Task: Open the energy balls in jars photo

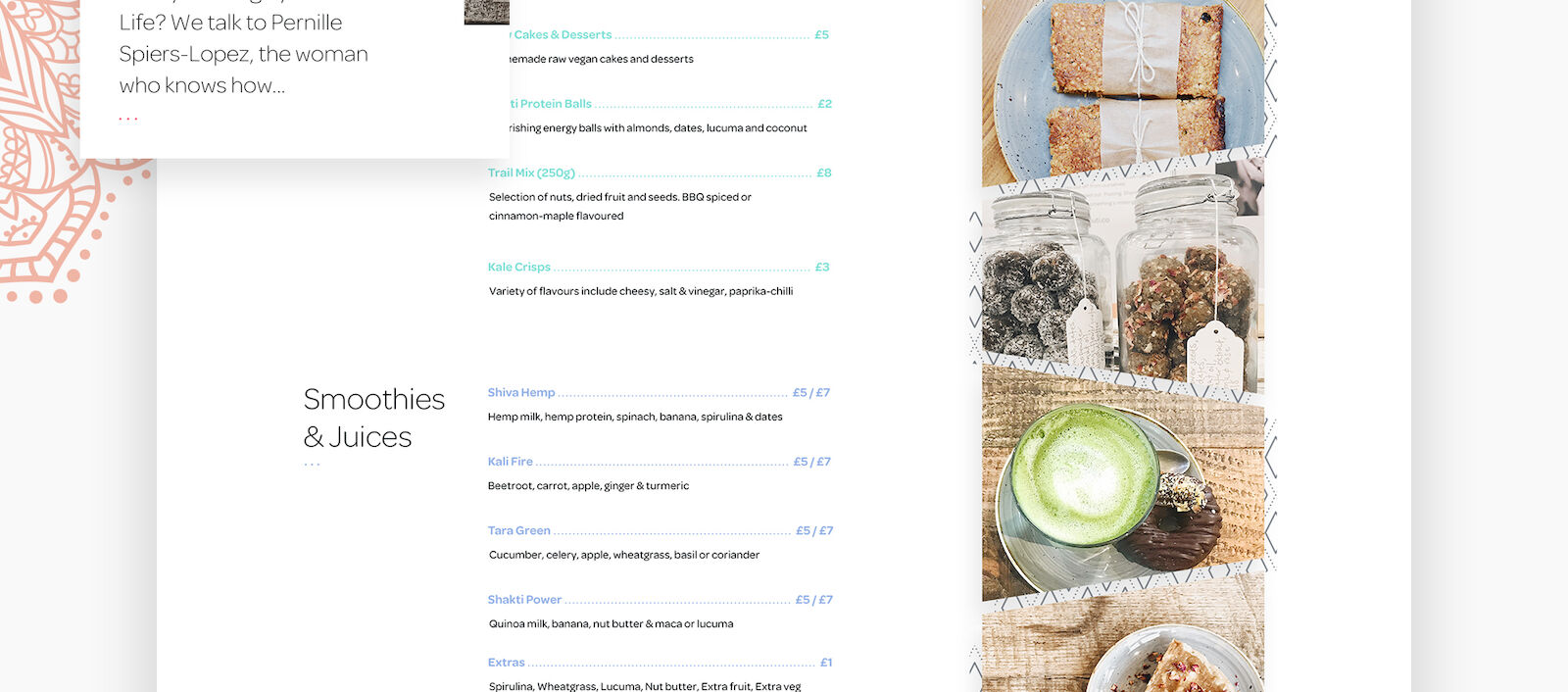Action: pos(1123,278)
